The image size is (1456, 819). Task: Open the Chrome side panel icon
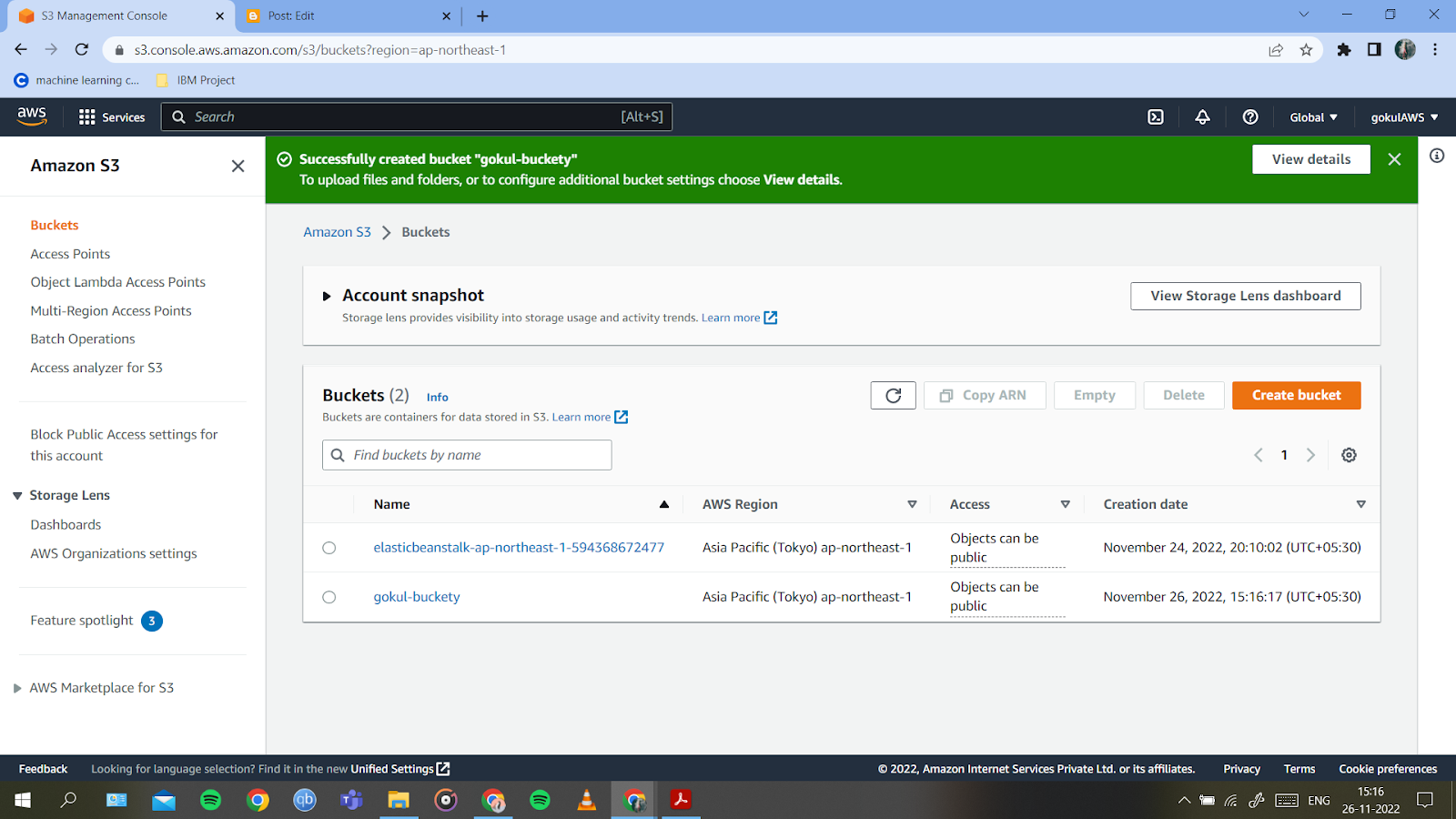coord(1374,50)
